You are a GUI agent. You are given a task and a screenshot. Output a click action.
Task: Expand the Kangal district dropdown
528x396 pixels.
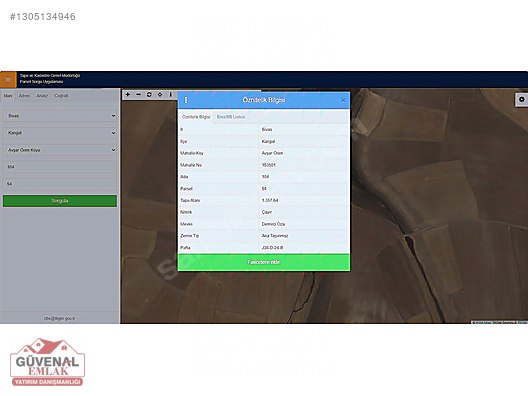pyautogui.click(x=60, y=133)
